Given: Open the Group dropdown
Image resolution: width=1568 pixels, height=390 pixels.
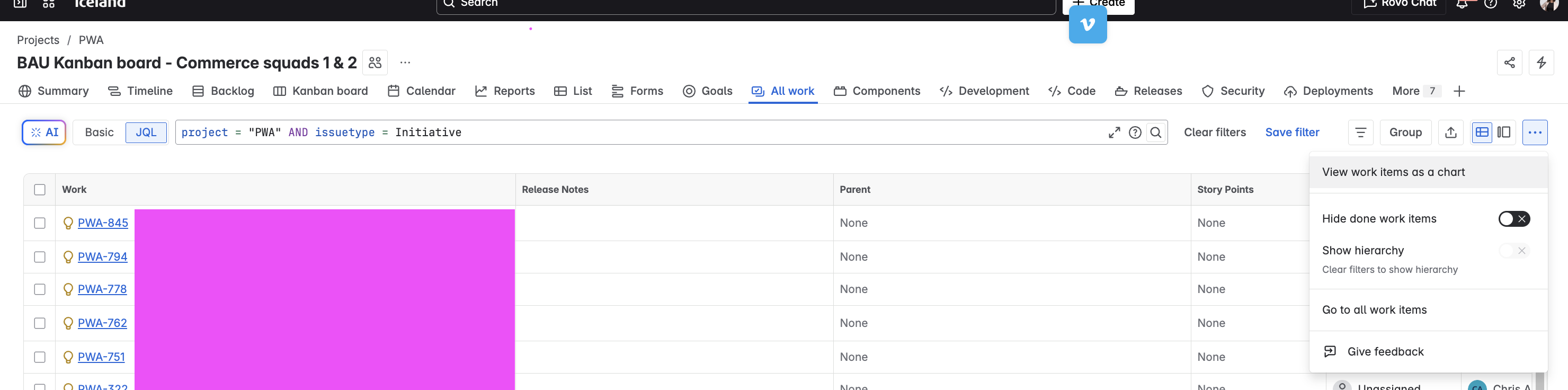Looking at the screenshot, I should click(x=1405, y=132).
